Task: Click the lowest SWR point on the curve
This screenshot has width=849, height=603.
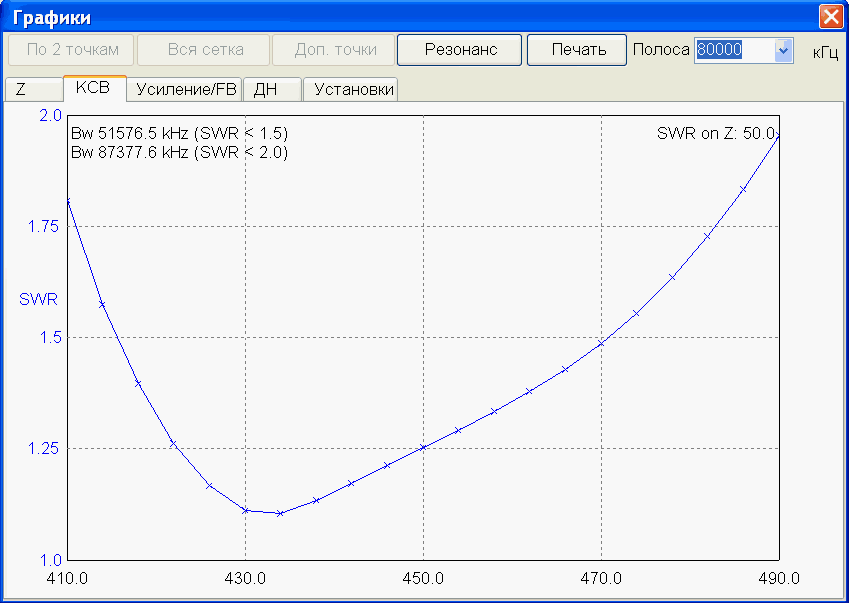Action: [281, 513]
